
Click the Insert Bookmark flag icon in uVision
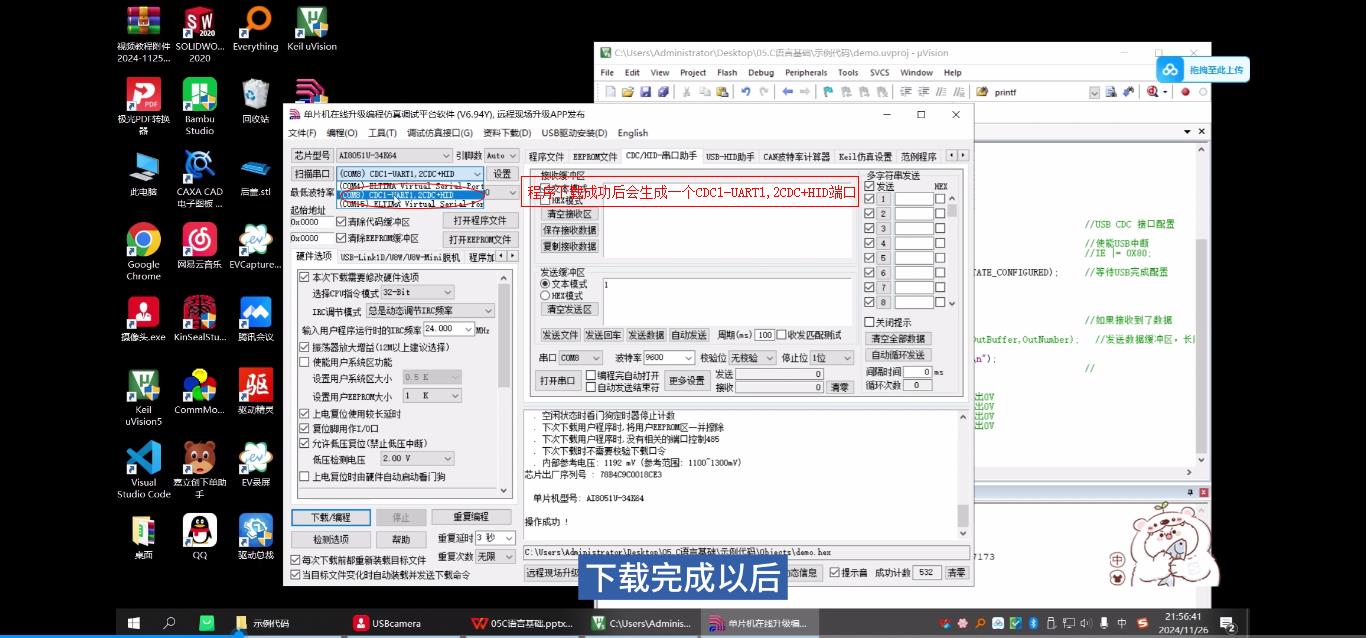point(828,91)
